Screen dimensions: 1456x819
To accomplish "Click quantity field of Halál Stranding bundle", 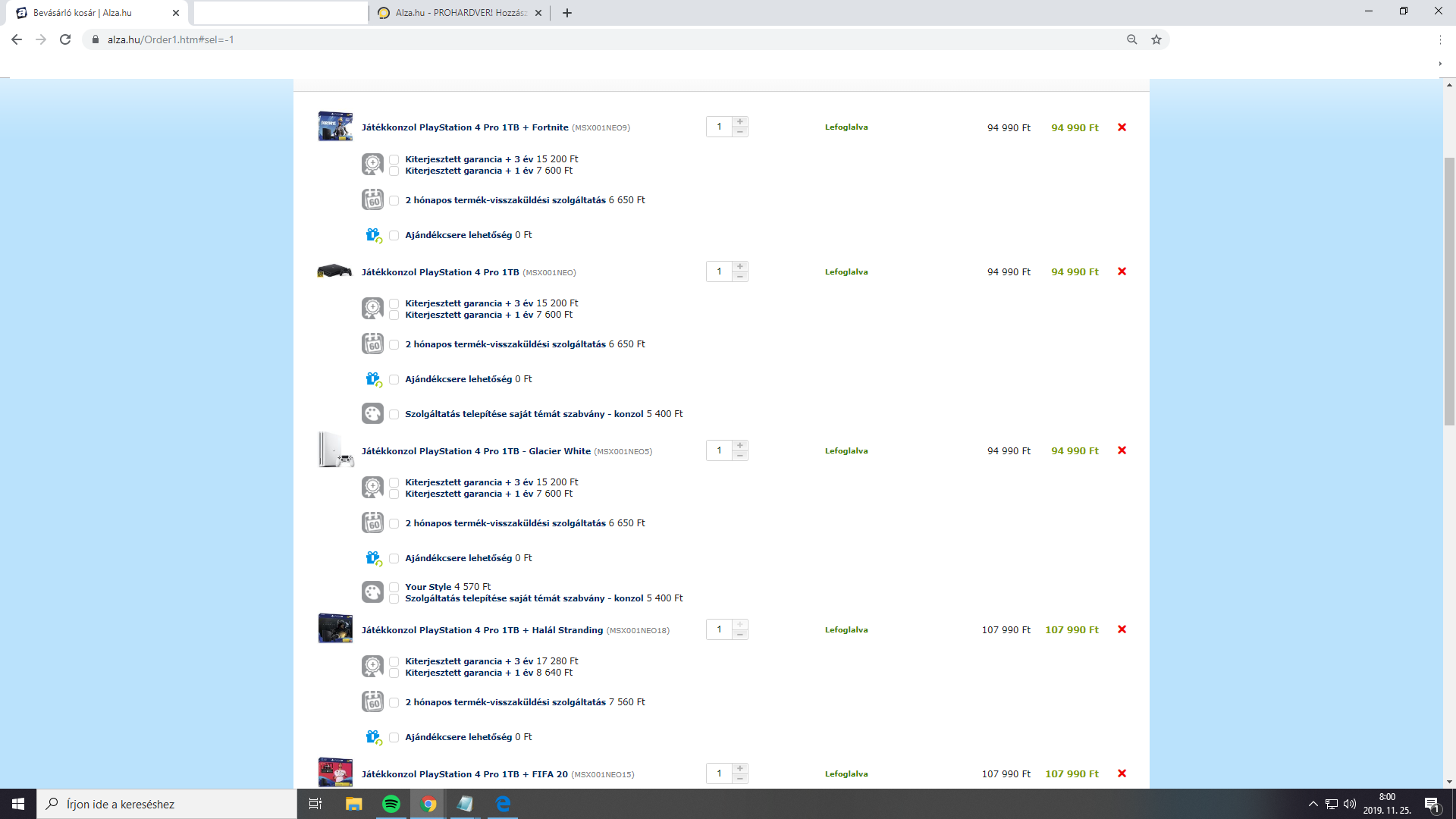I will pos(719,629).
